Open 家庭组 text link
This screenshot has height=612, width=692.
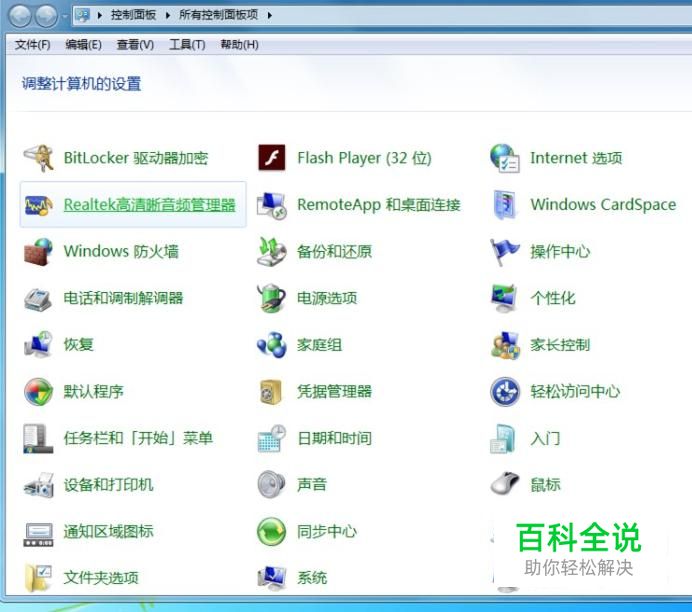tap(320, 345)
